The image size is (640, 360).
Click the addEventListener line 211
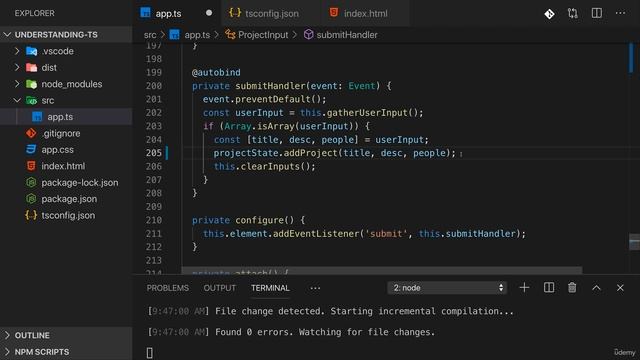pyautogui.click(x=364, y=234)
